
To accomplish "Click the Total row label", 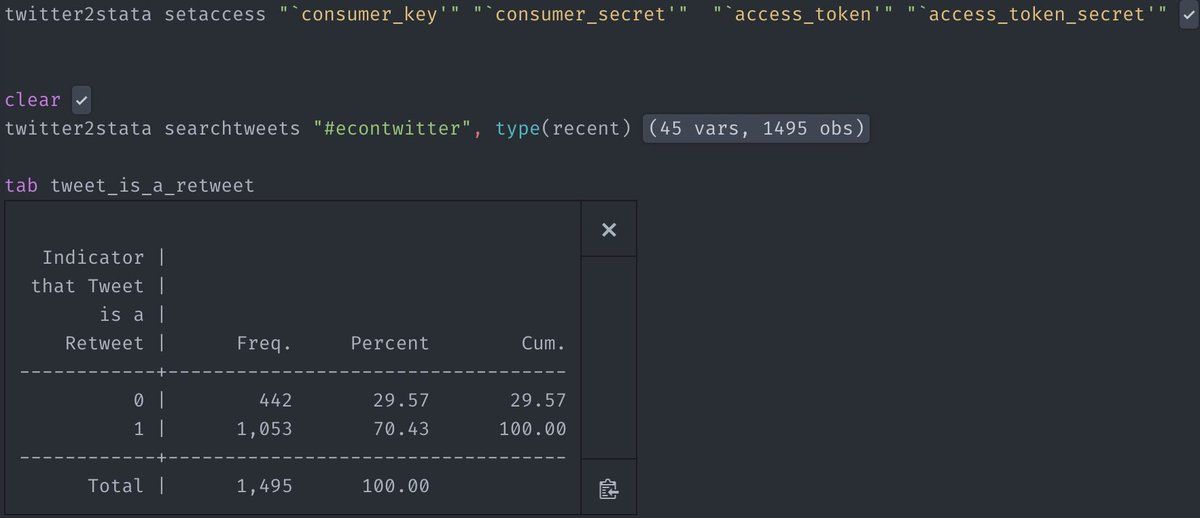I will [x=116, y=486].
